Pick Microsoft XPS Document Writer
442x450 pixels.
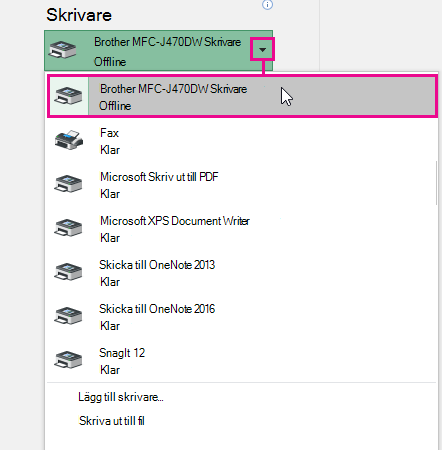[242, 229]
